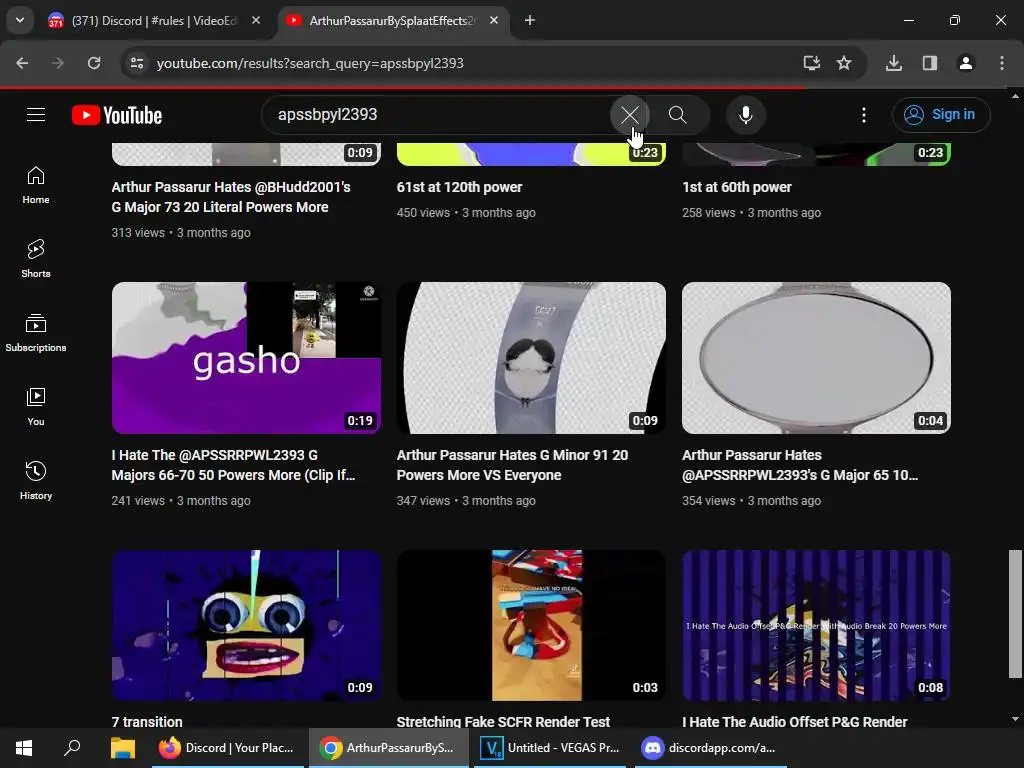Select Chrome ArthurPassarurByS taskbar window
1024x768 pixels.
pos(388,748)
